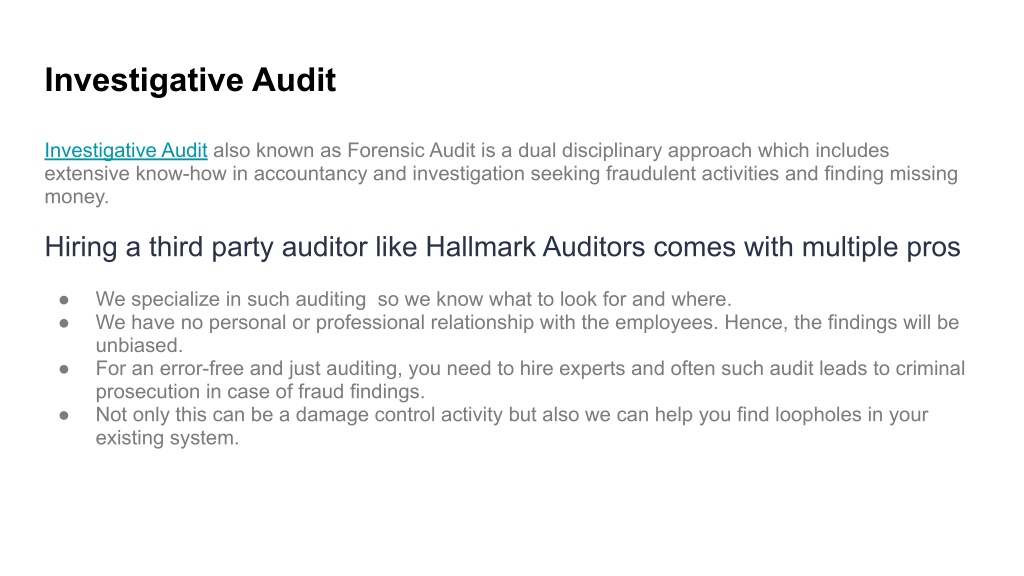Click the word 'unbiased.' in second bullet

tap(139, 345)
